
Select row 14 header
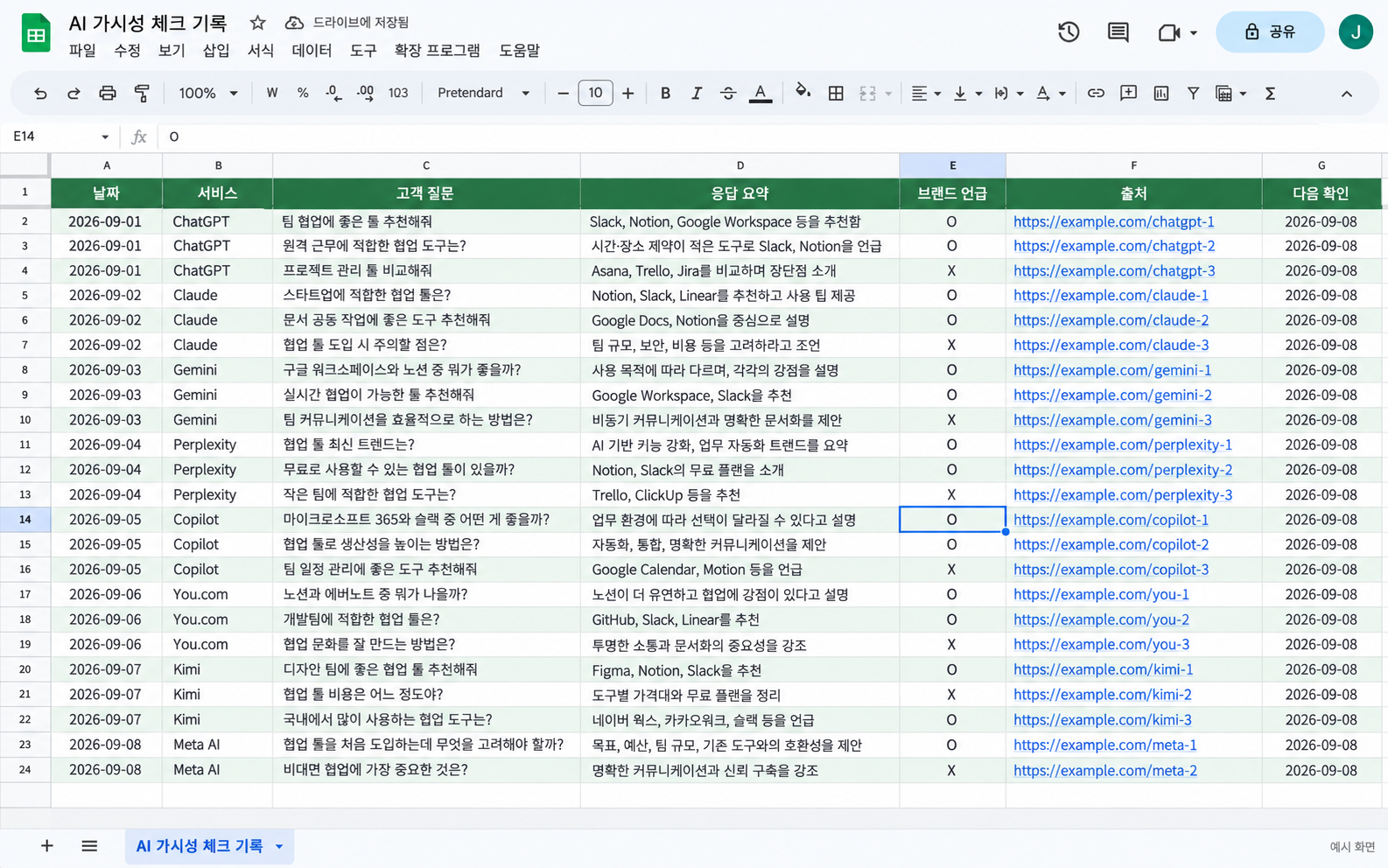25,520
